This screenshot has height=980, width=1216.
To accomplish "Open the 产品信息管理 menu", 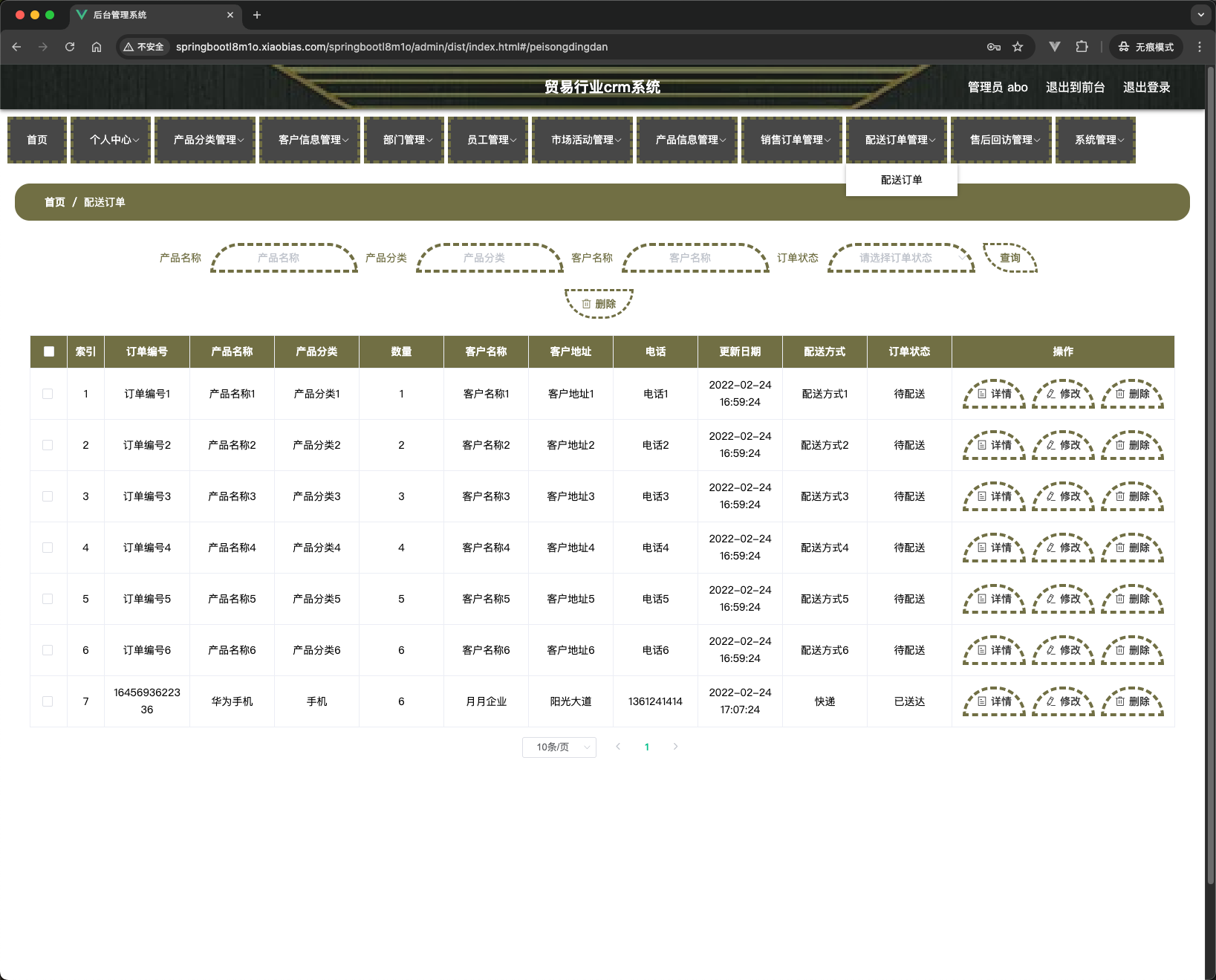I will [687, 140].
